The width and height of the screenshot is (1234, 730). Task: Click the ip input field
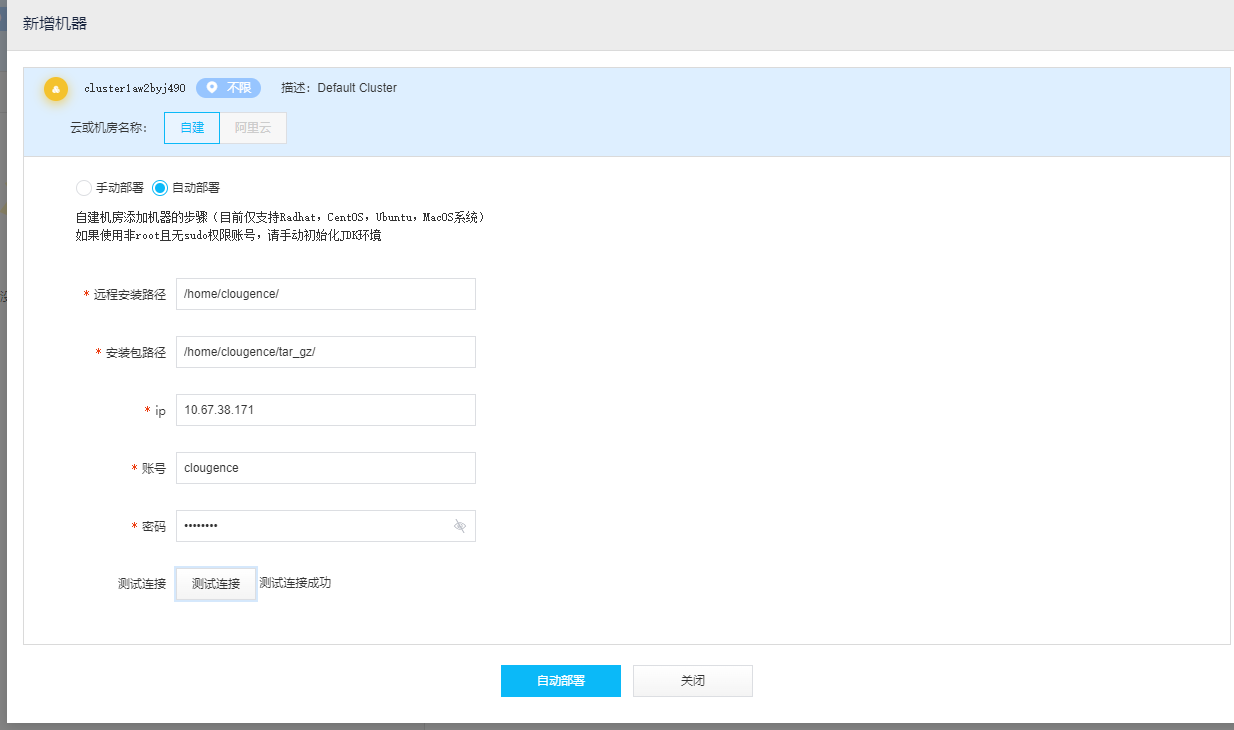pos(326,410)
